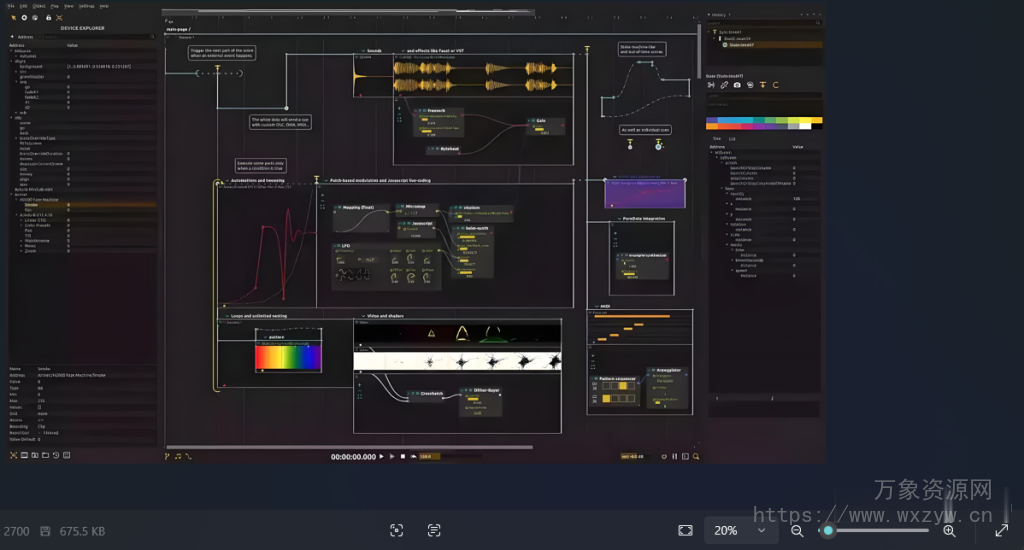Open the File menu
The height and width of the screenshot is (550, 1024).
[11, 6]
